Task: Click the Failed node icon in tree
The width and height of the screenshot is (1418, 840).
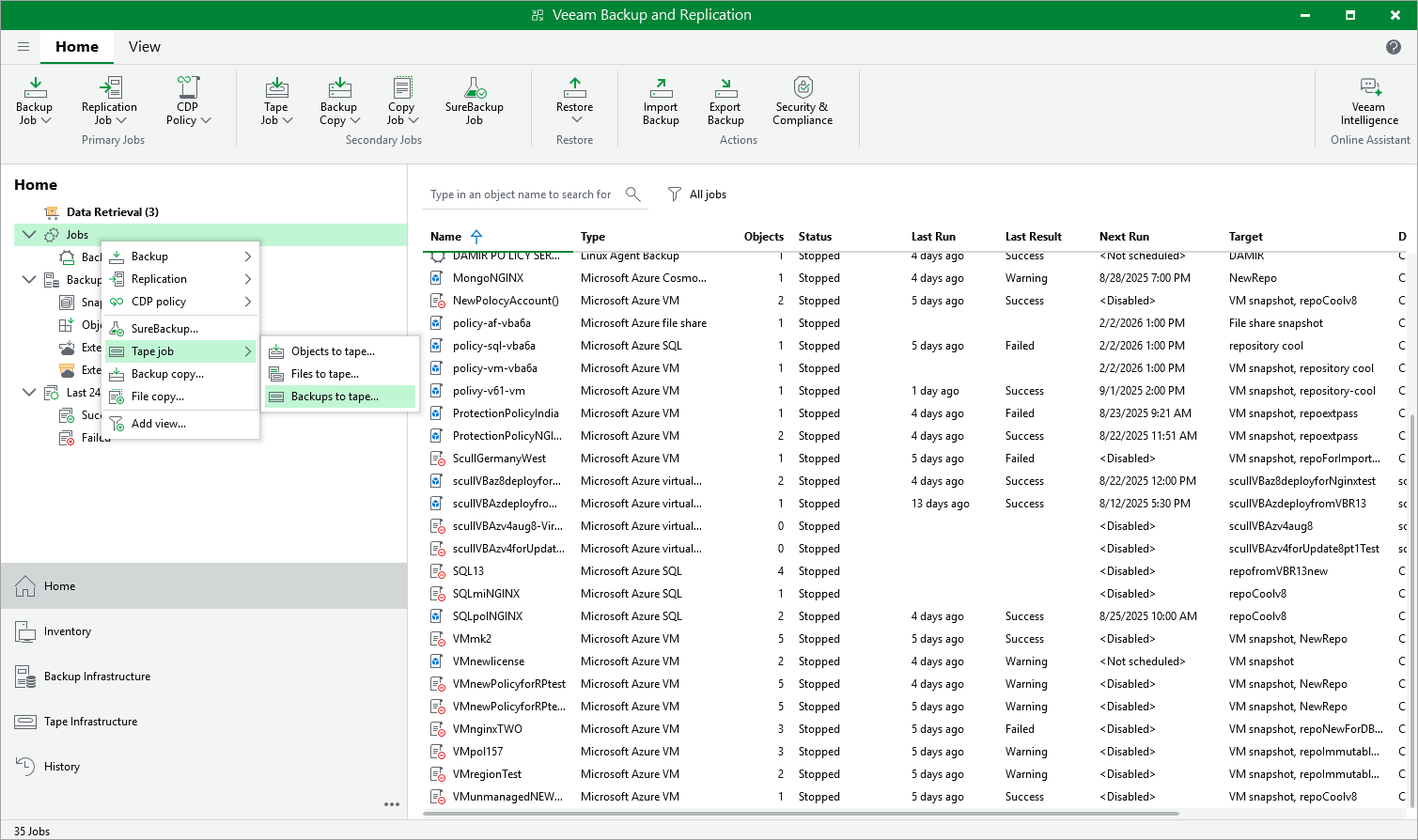Action: pyautogui.click(x=67, y=438)
